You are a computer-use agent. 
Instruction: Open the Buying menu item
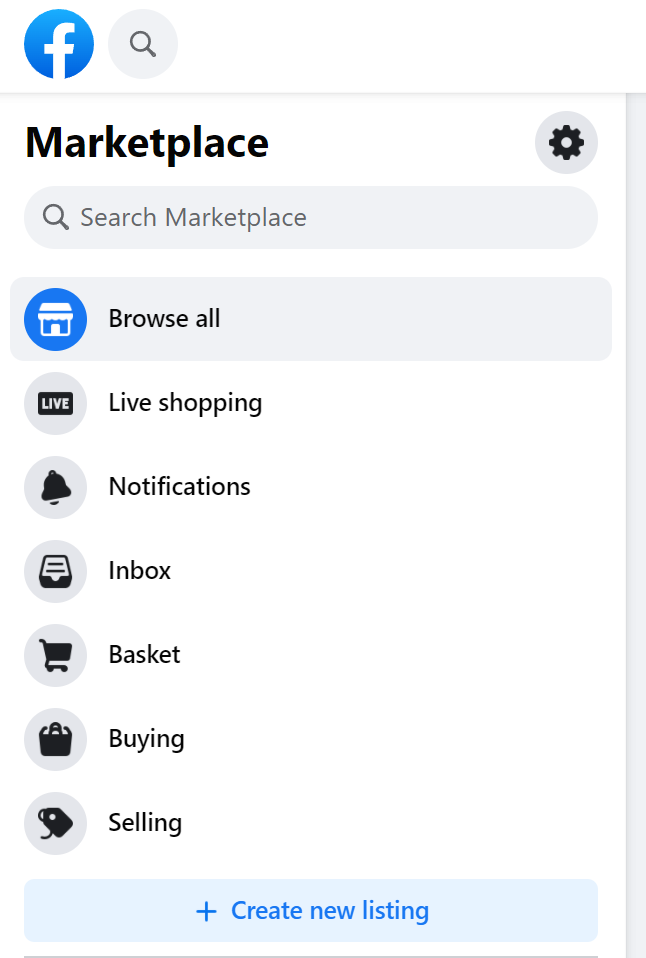(x=147, y=739)
